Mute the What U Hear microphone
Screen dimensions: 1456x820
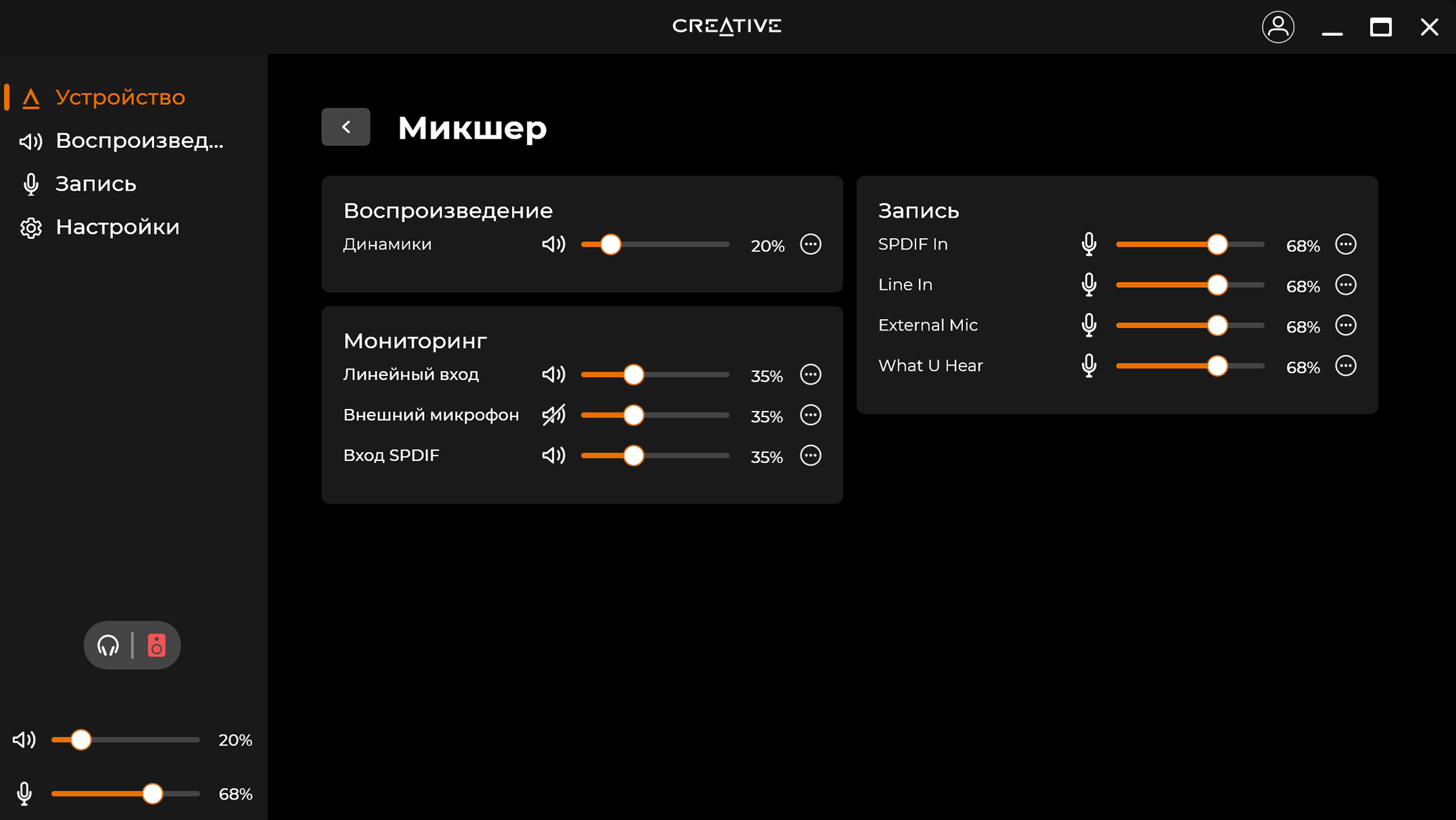click(x=1089, y=366)
